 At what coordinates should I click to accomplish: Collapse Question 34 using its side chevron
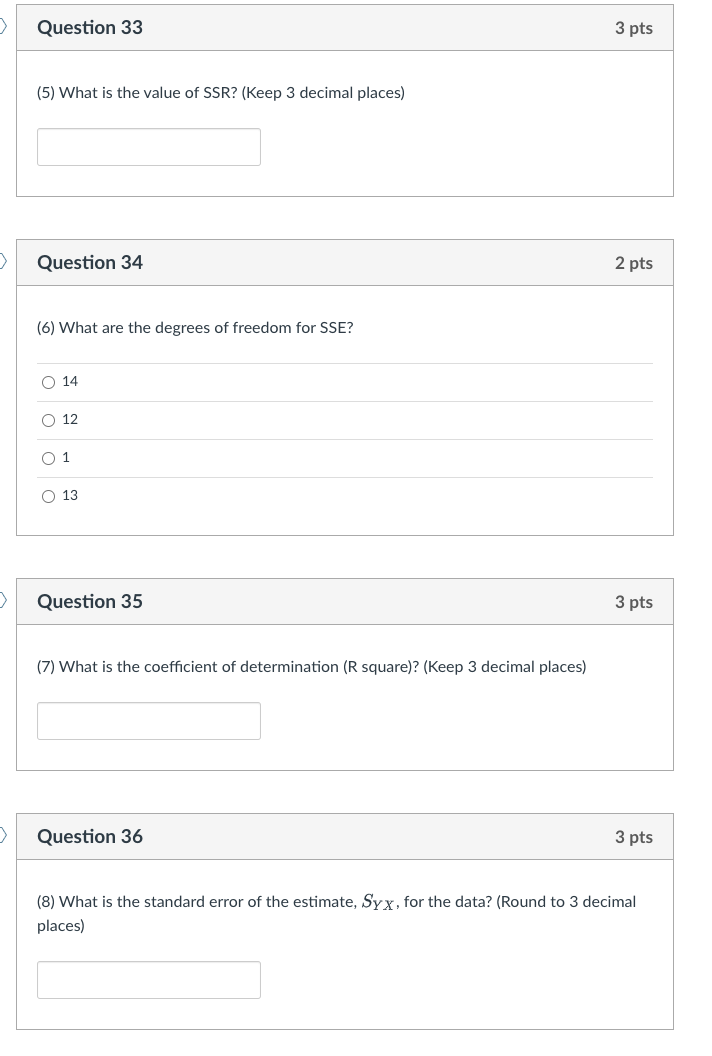point(3,262)
